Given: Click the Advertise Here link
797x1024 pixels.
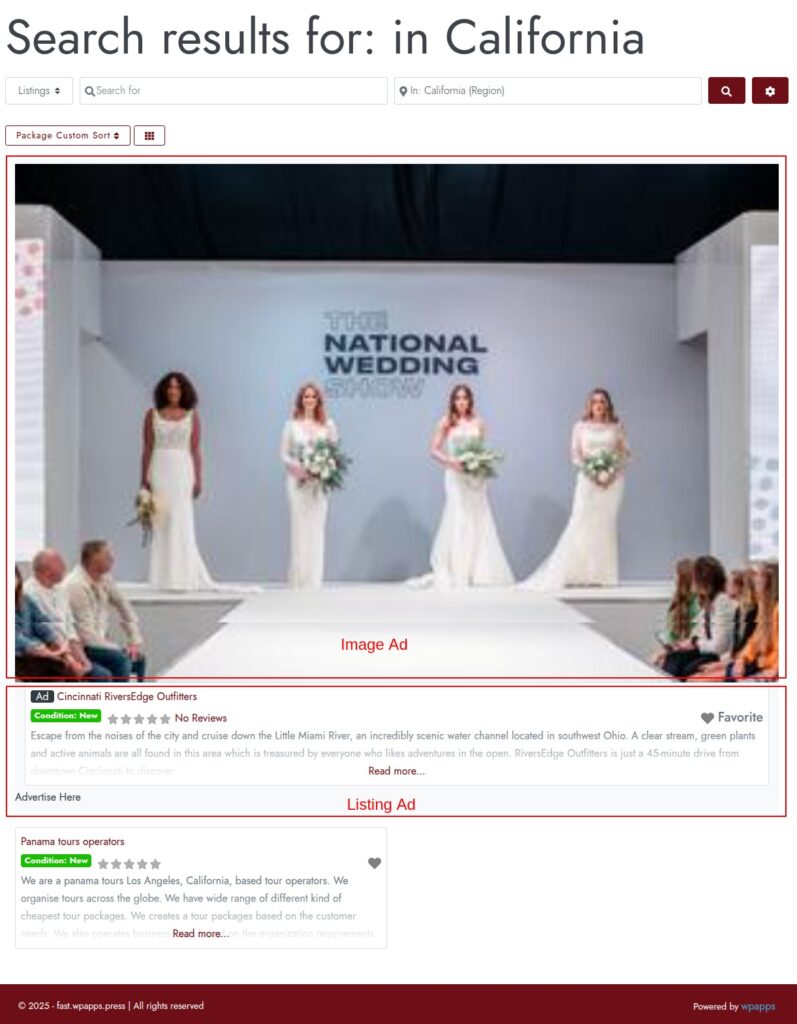Looking at the screenshot, I should click(x=48, y=797).
